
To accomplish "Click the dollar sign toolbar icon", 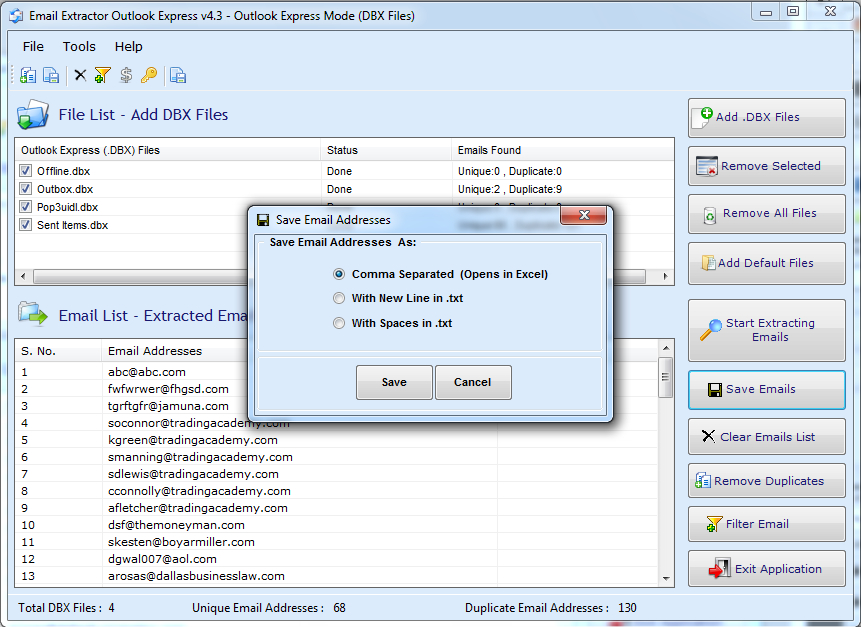I will pyautogui.click(x=126, y=75).
